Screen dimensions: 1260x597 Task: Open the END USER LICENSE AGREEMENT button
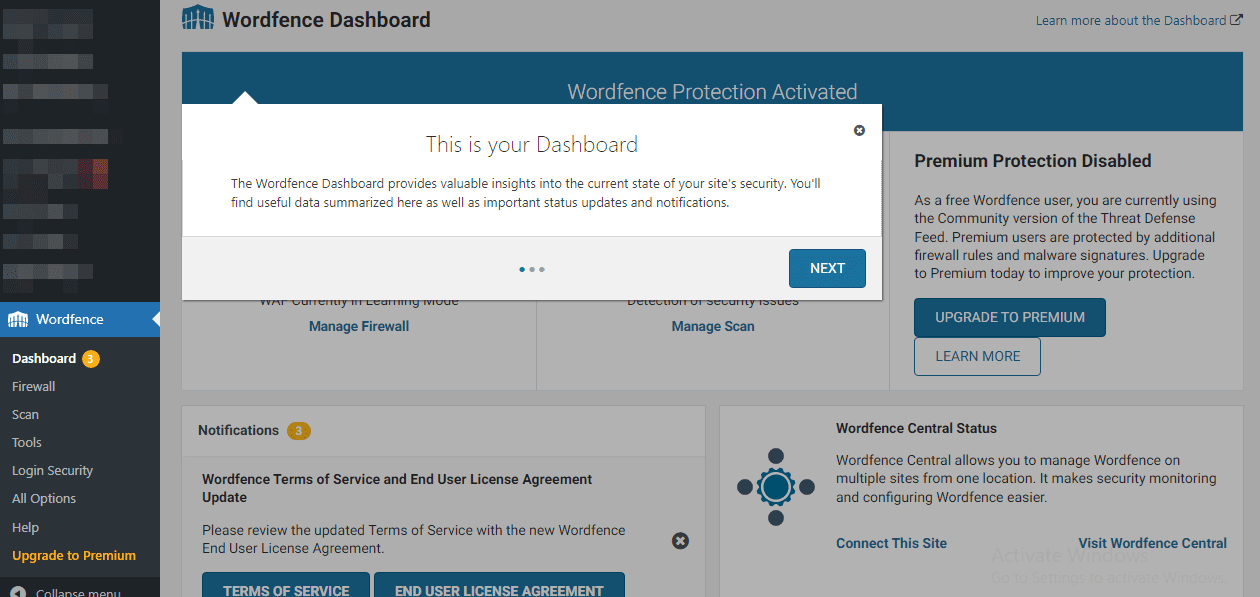pos(499,585)
